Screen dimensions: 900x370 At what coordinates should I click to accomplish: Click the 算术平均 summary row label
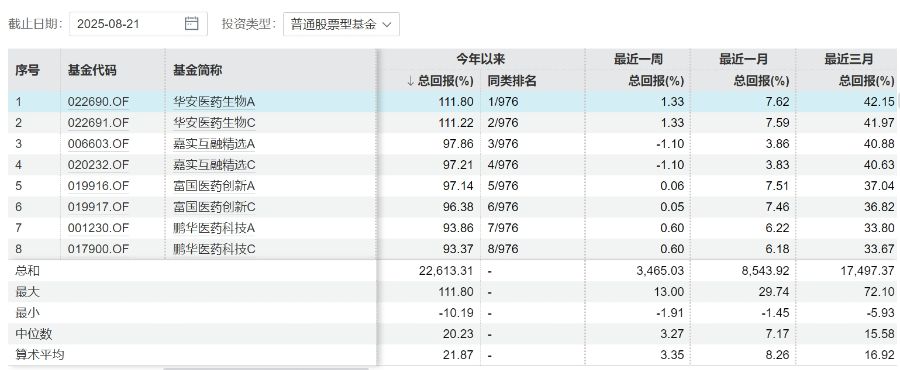click(40, 355)
